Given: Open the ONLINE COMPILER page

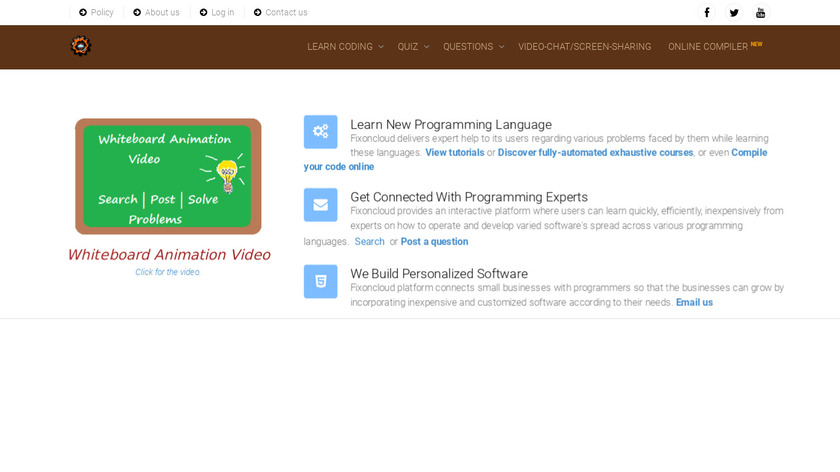Looking at the screenshot, I should (708, 47).
